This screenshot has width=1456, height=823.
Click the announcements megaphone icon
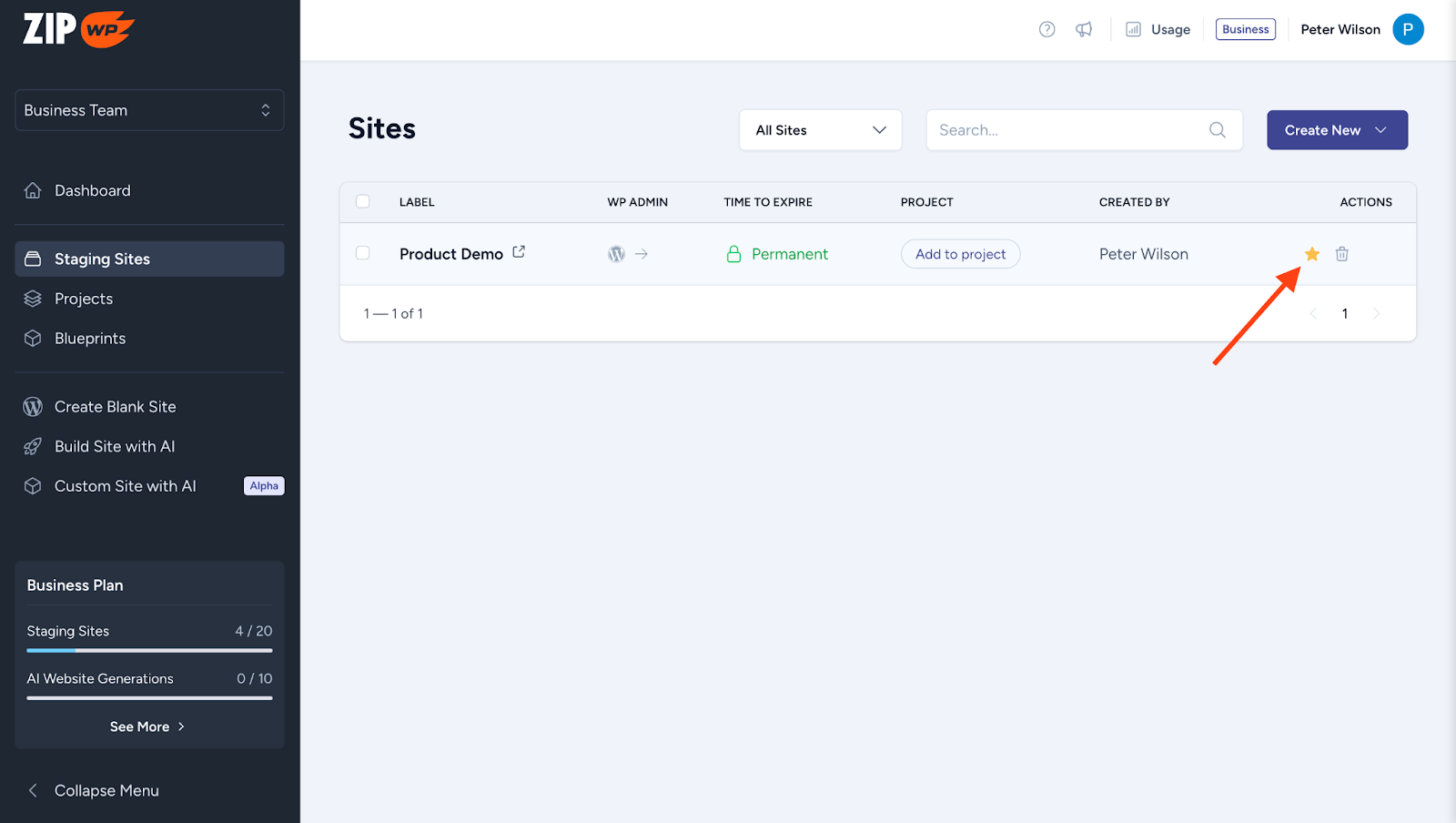(1083, 28)
